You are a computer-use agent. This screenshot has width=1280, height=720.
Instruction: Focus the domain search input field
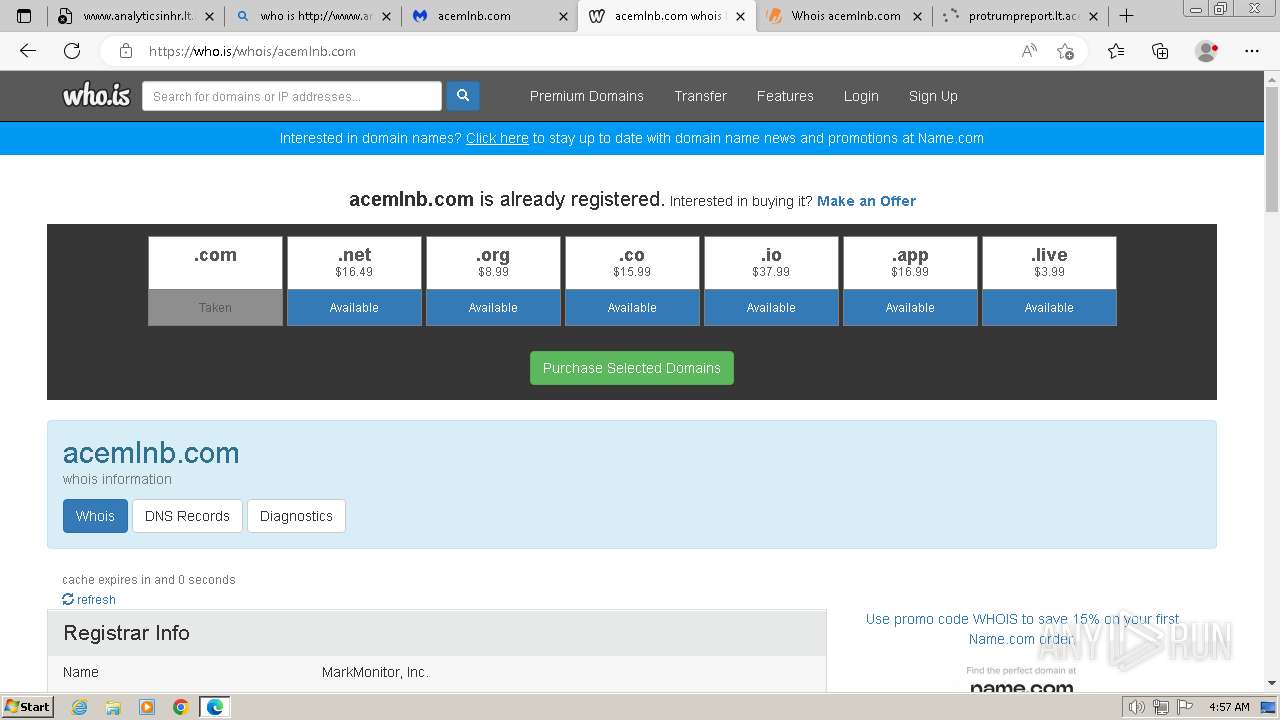point(292,96)
